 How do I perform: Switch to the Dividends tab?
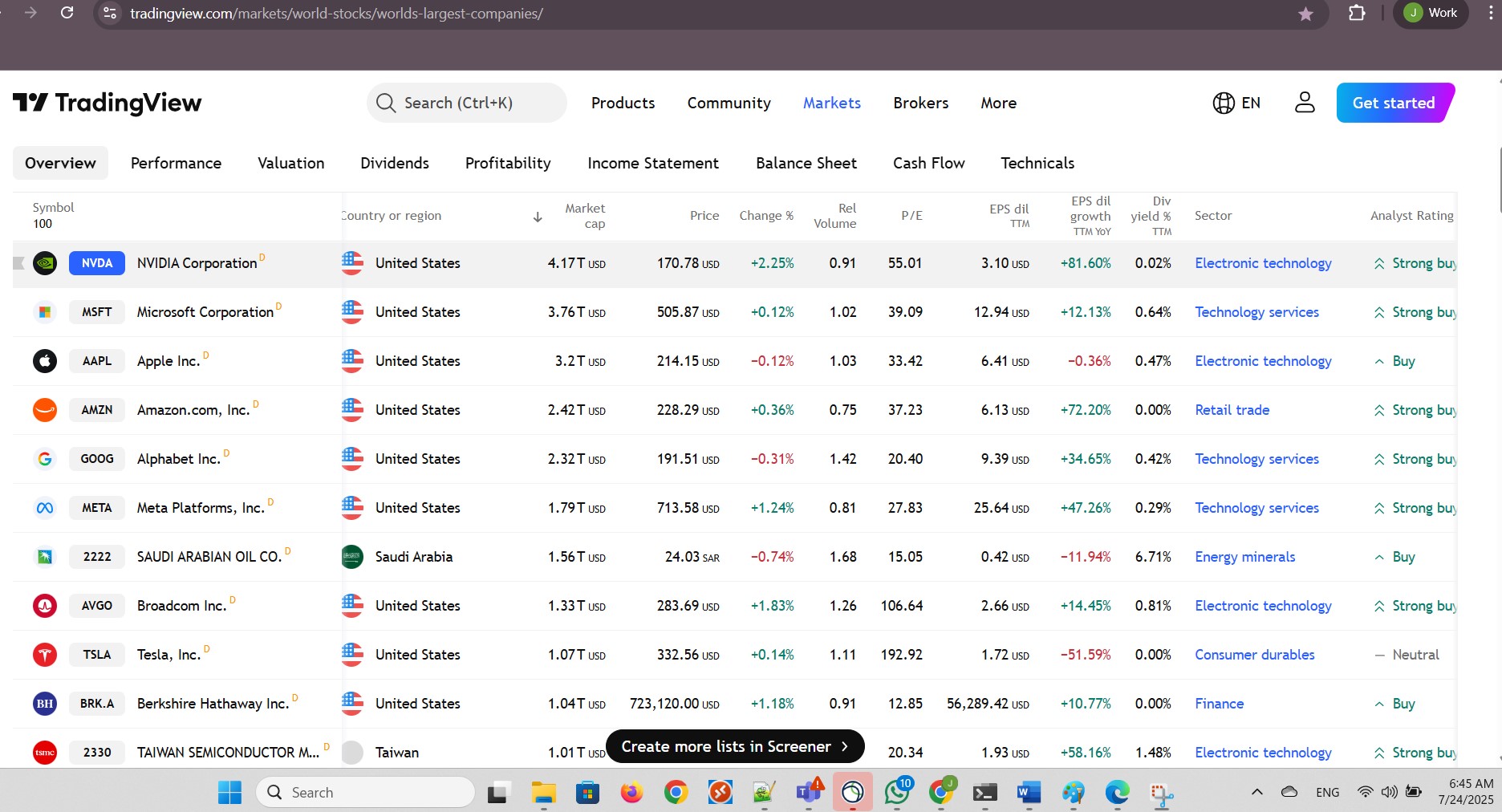click(x=395, y=163)
